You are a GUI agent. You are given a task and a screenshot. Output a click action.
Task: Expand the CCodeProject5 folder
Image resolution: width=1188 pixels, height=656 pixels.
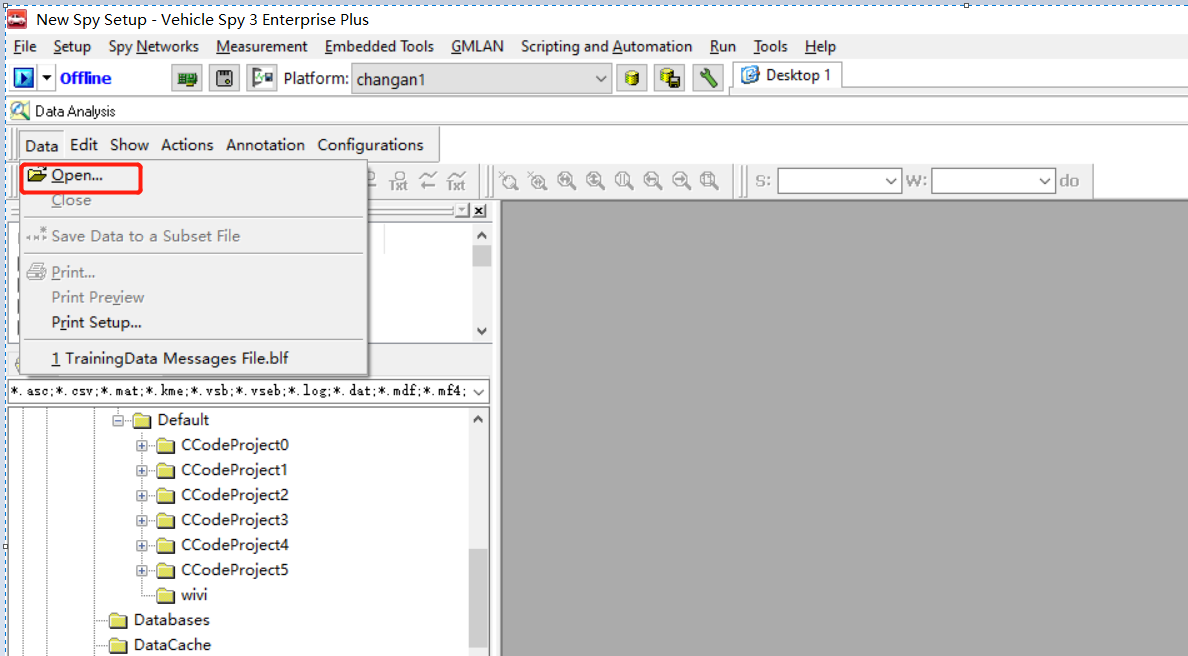pyautogui.click(x=142, y=570)
